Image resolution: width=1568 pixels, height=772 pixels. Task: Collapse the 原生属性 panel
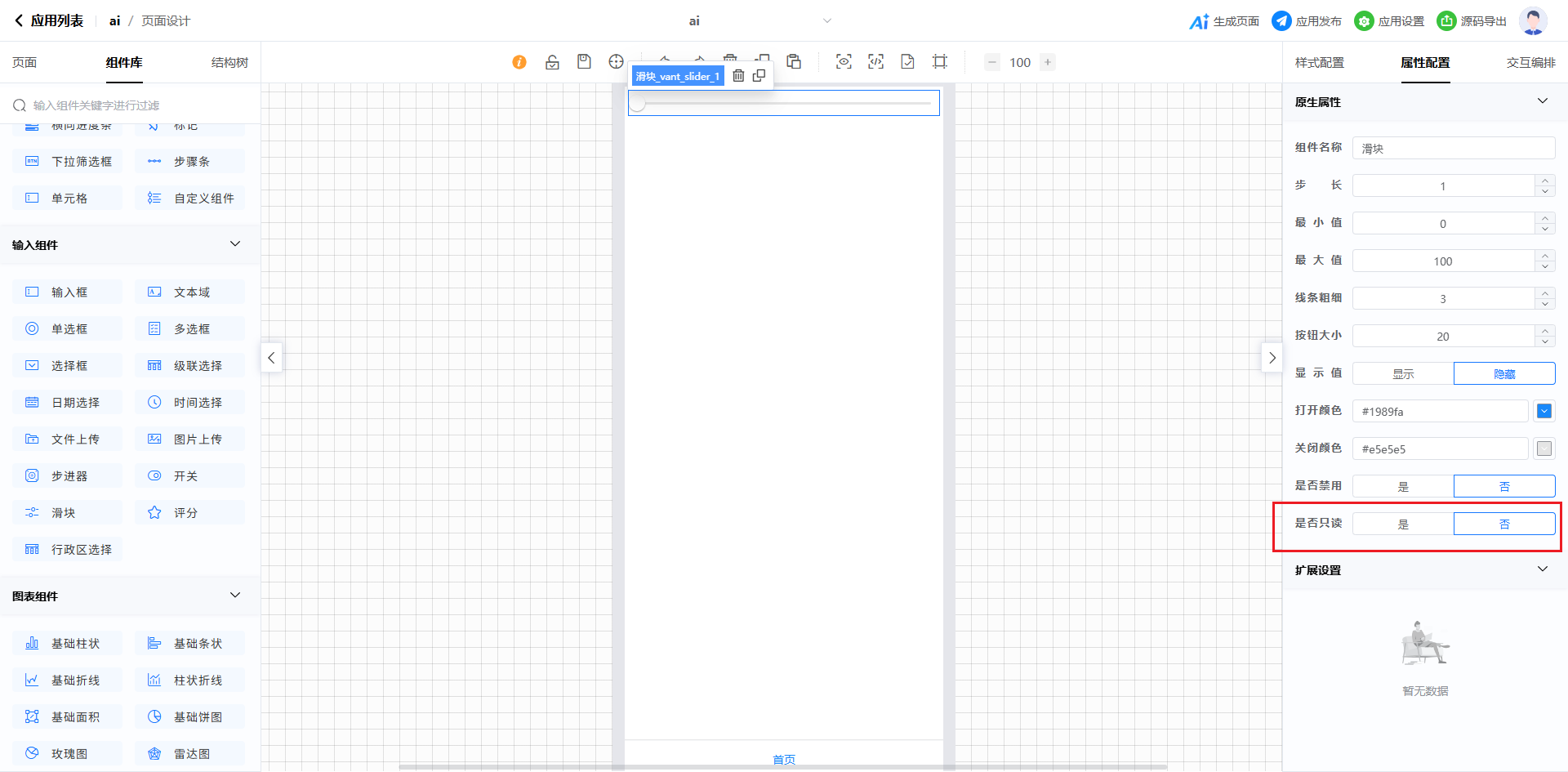click(x=1542, y=101)
